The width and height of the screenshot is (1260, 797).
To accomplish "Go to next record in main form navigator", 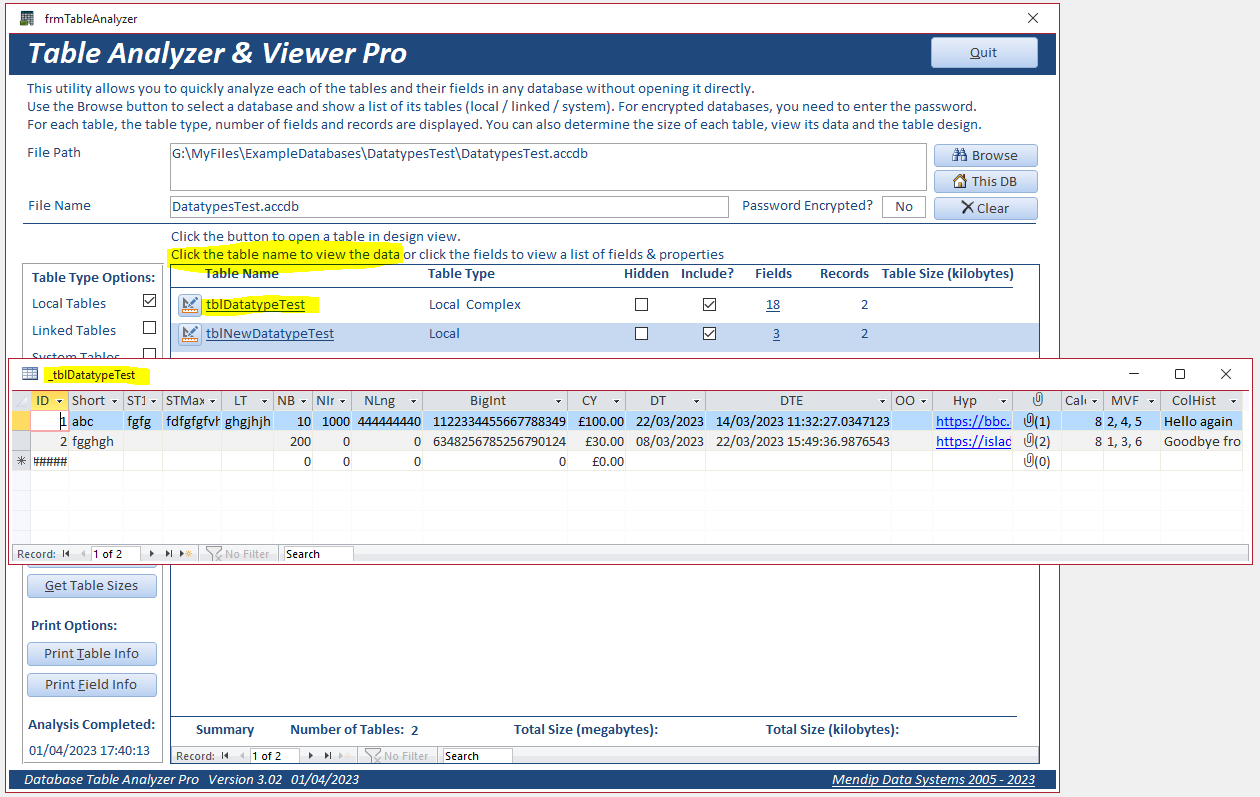I will [312, 756].
